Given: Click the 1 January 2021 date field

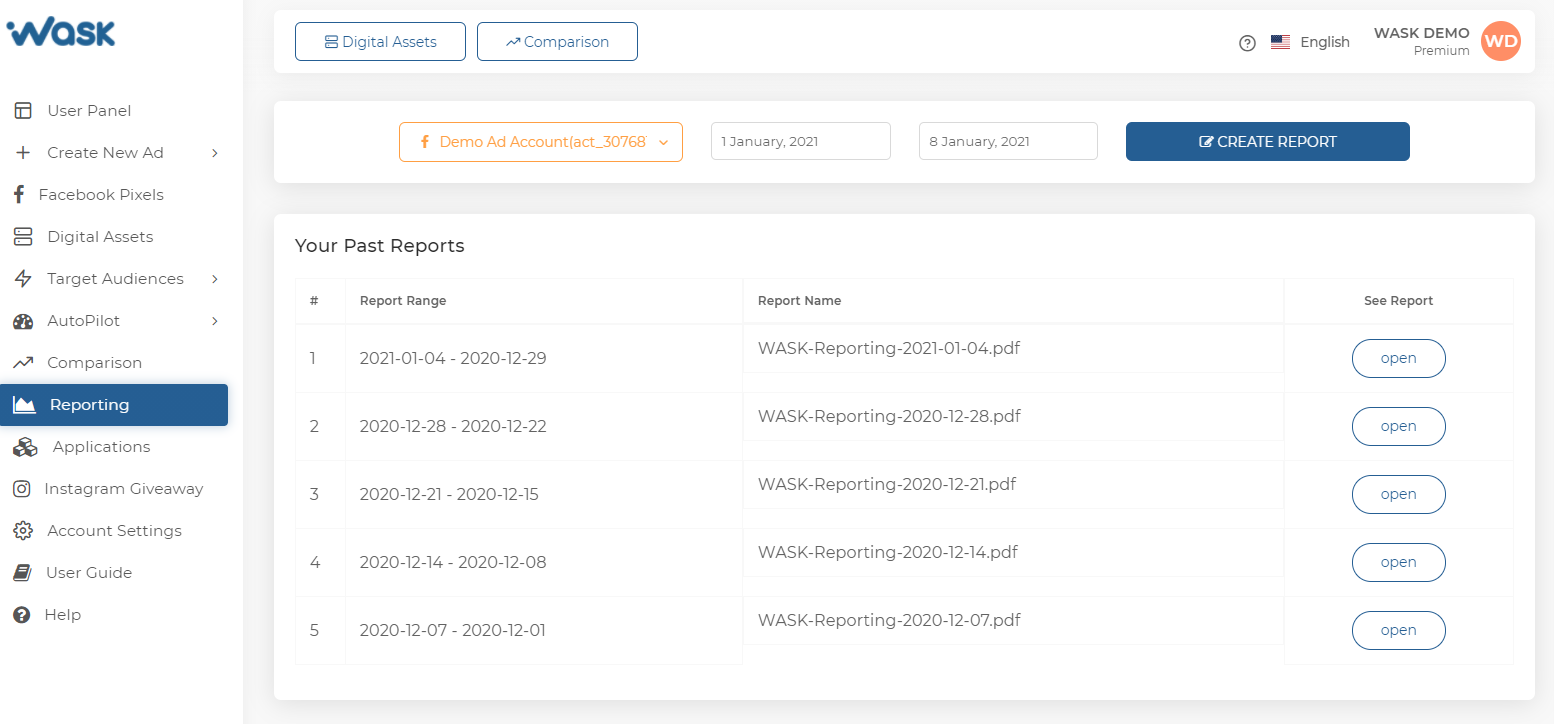Looking at the screenshot, I should (x=800, y=141).
